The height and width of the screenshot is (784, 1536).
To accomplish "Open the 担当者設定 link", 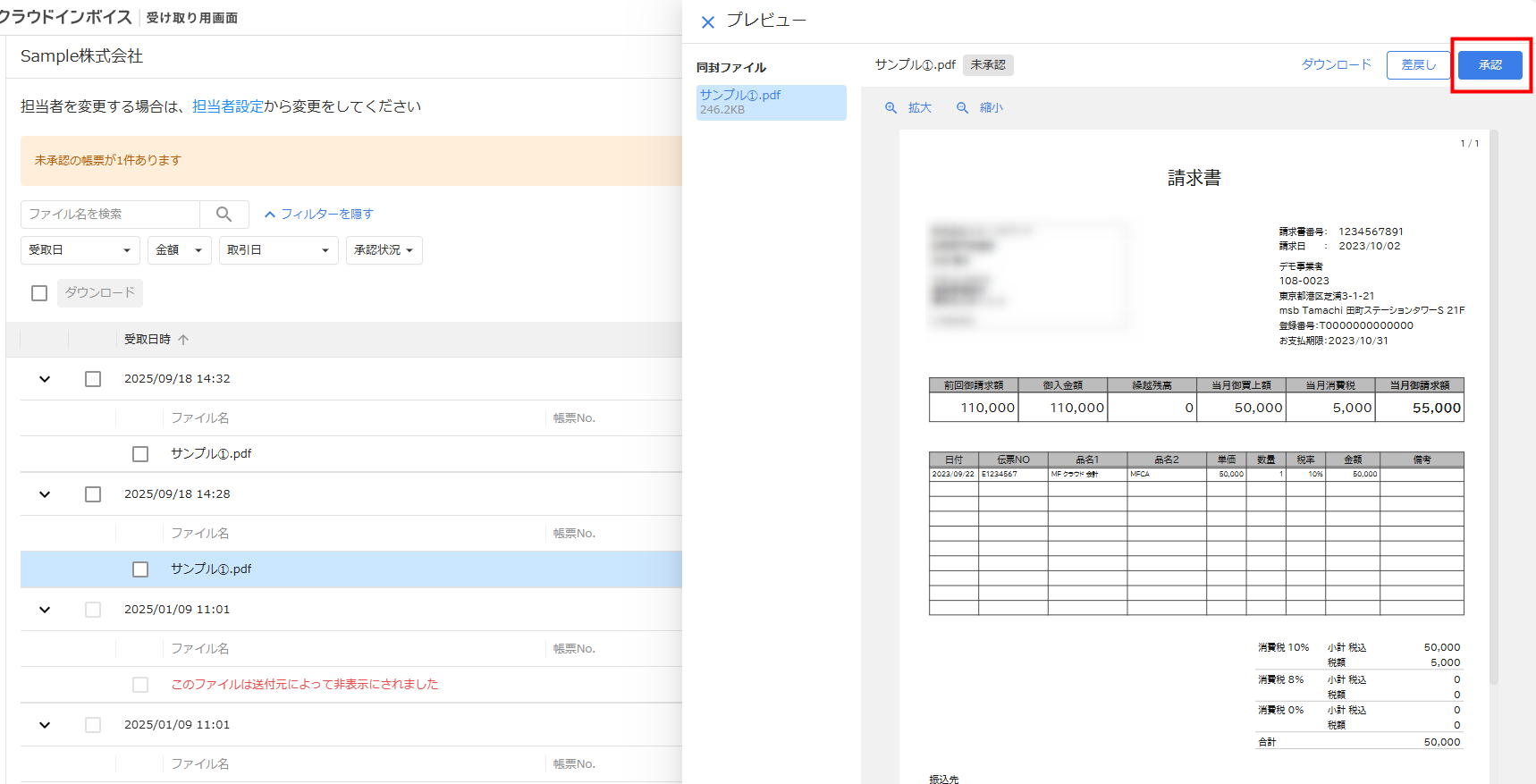I will click(x=228, y=106).
